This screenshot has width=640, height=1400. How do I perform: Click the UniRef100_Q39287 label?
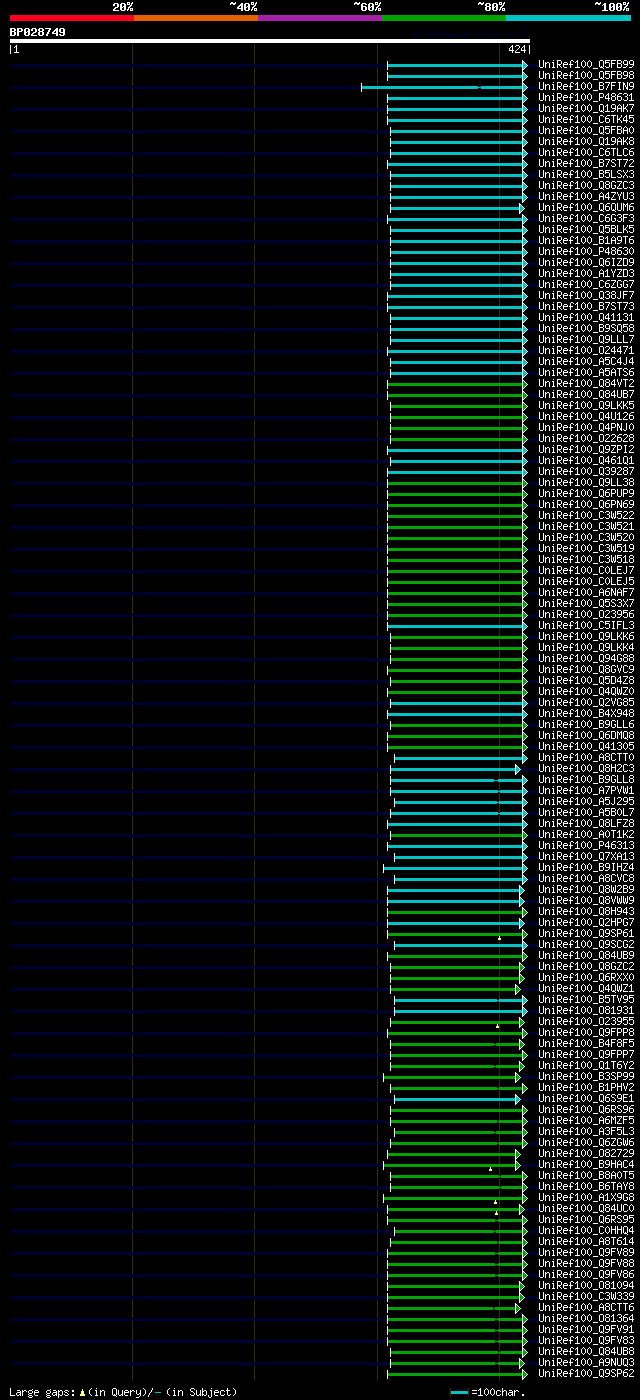586,471
